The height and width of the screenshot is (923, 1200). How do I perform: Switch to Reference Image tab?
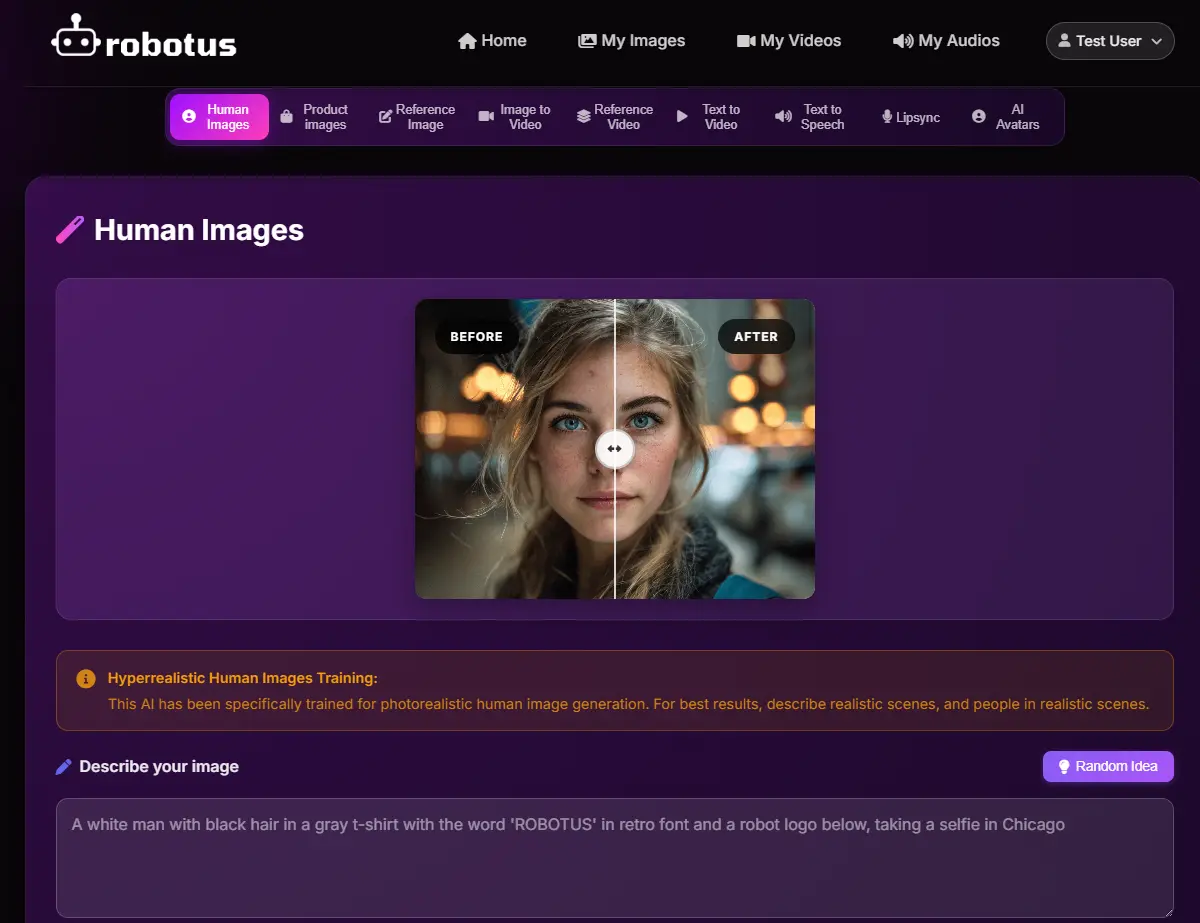pos(417,117)
